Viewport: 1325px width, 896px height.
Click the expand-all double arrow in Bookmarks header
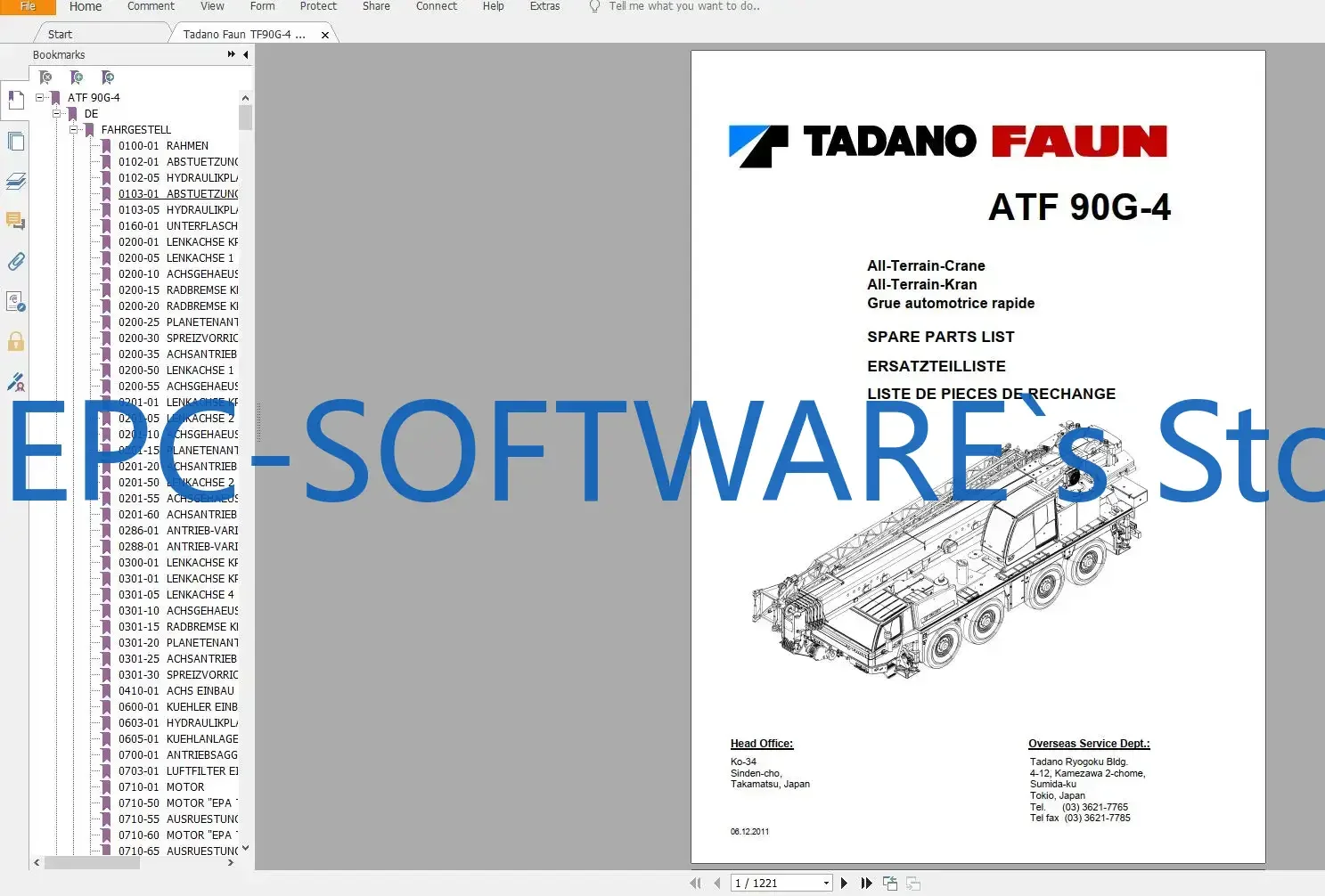point(232,54)
